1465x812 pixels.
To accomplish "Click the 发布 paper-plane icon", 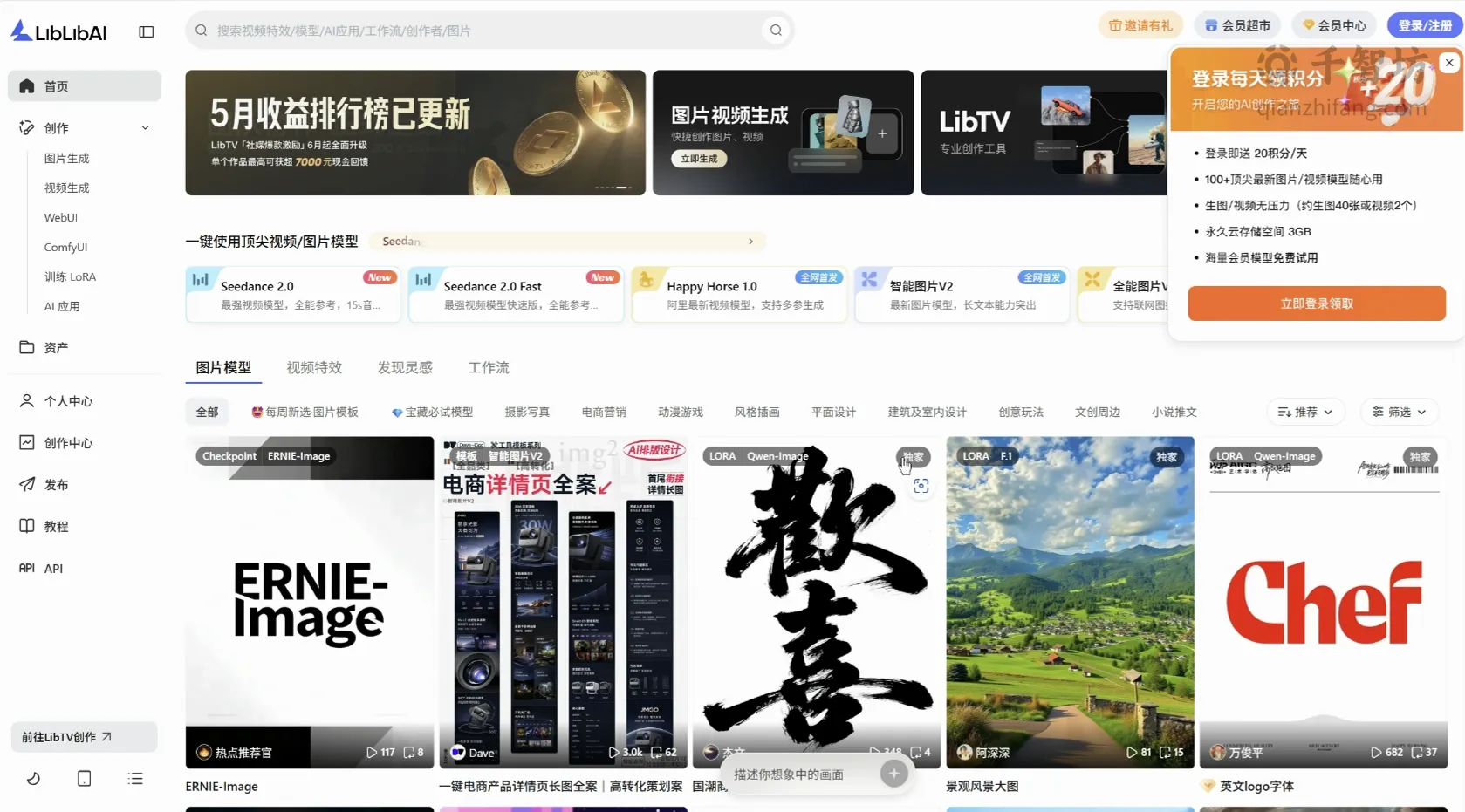I will [x=27, y=485].
